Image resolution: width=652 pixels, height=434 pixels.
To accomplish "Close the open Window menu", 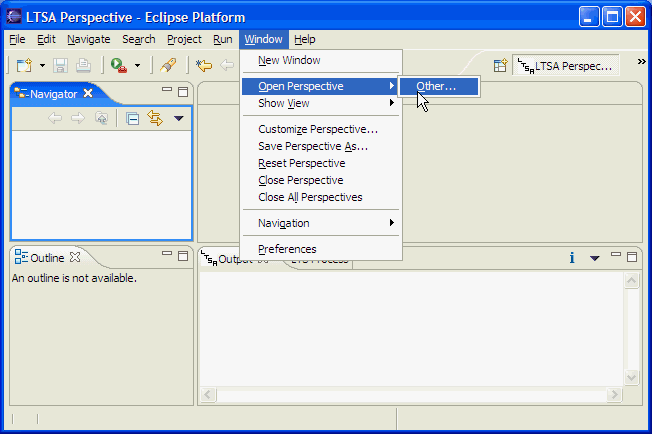I will (x=263, y=39).
